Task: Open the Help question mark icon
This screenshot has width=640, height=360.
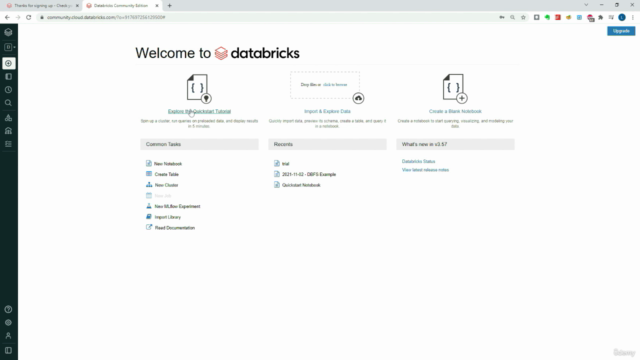Action: click(8, 309)
